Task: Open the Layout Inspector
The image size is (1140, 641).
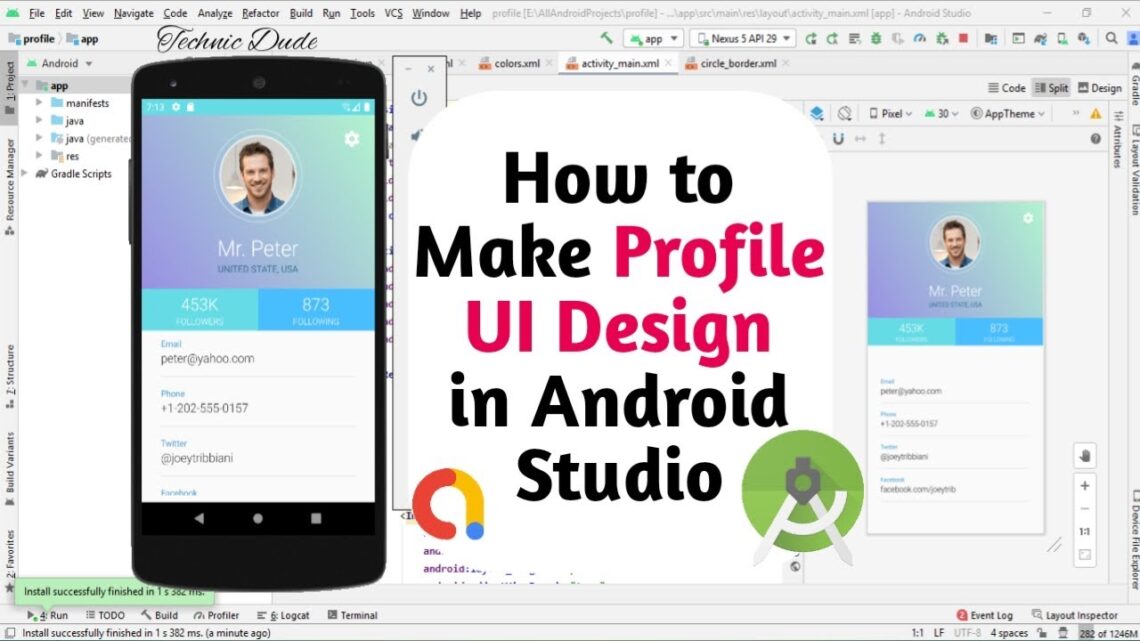Action: pyautogui.click(x=1075, y=615)
